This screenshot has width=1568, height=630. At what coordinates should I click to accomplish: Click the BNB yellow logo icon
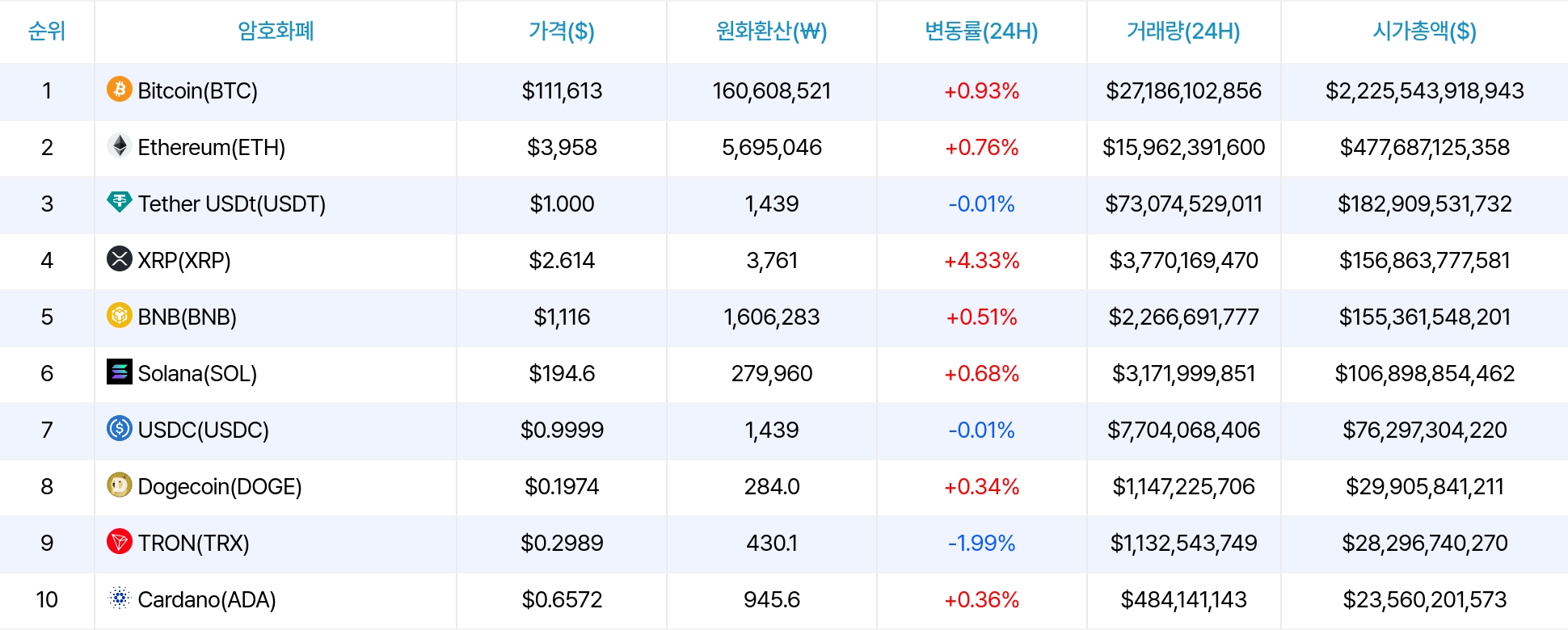pos(120,315)
